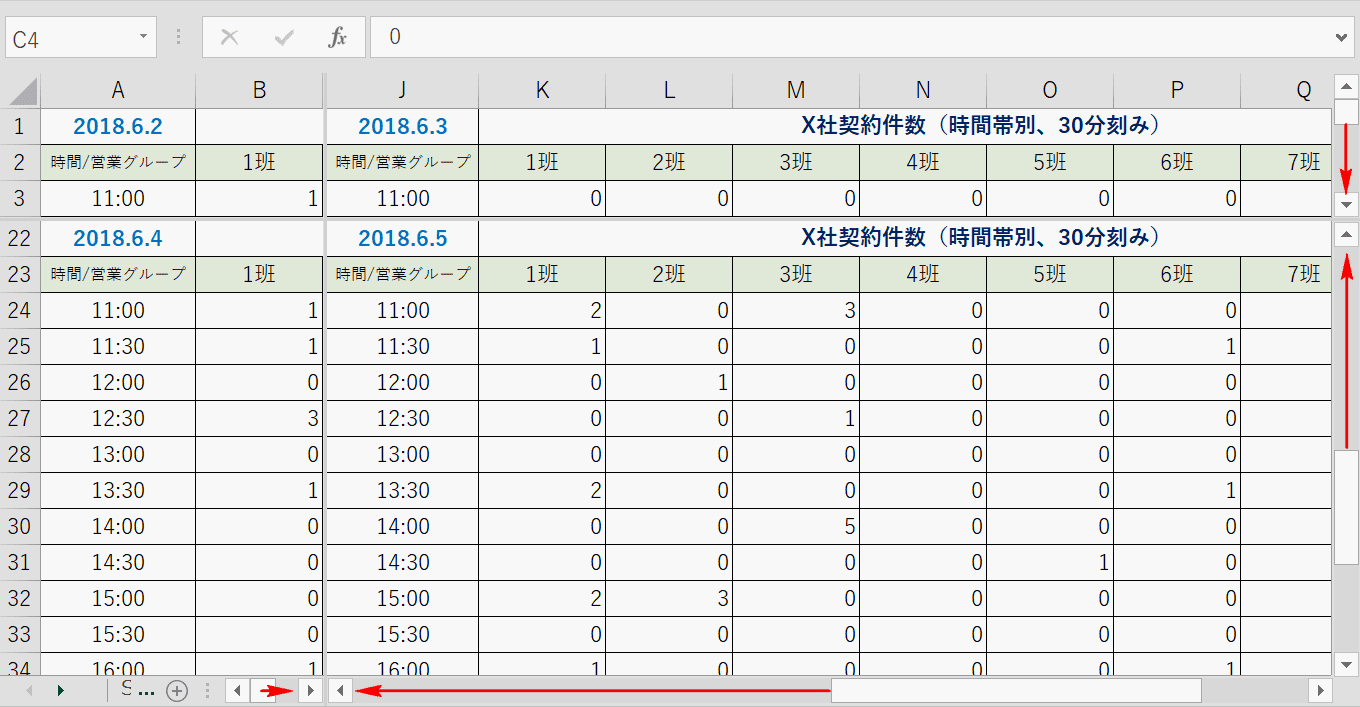This screenshot has height=707, width=1360.
Task: Click the date cell 2018.6.3
Action: pyautogui.click(x=403, y=127)
